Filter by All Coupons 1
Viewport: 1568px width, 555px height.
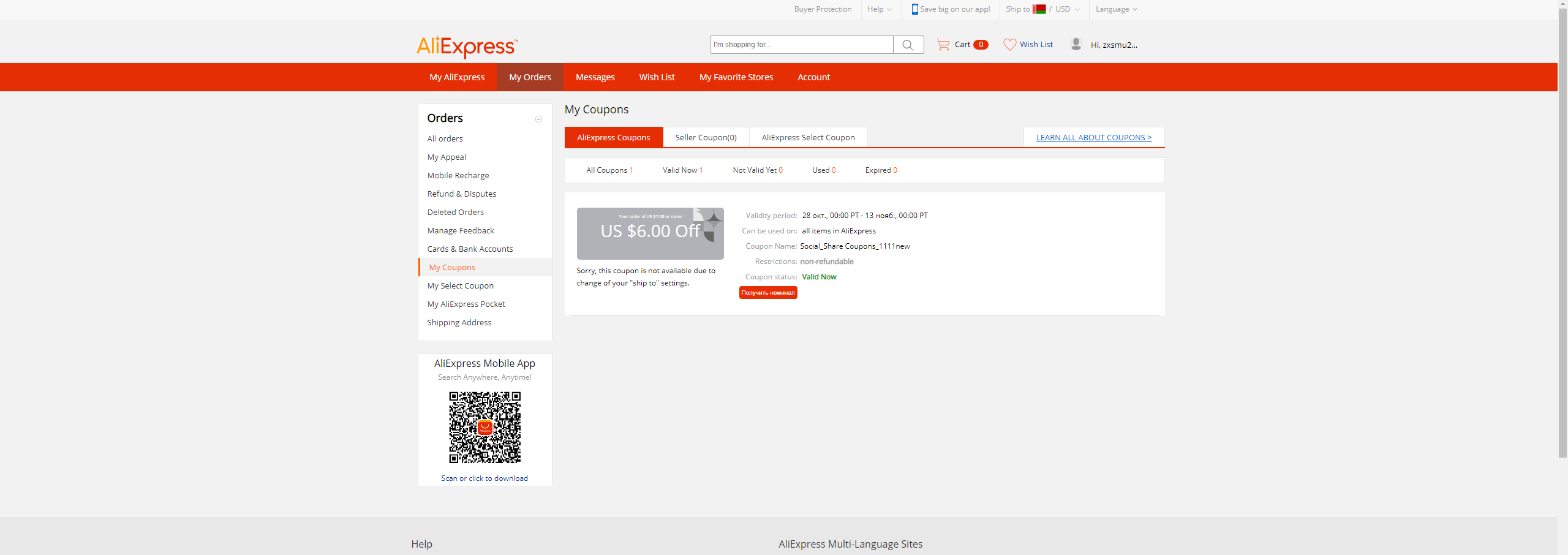pos(609,170)
